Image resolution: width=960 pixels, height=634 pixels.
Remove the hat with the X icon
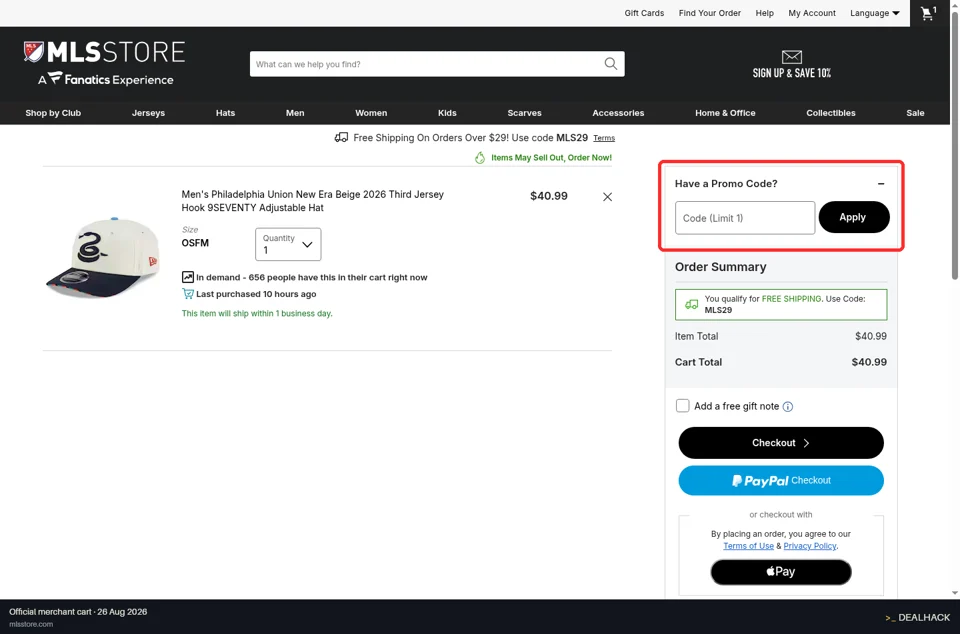607,196
